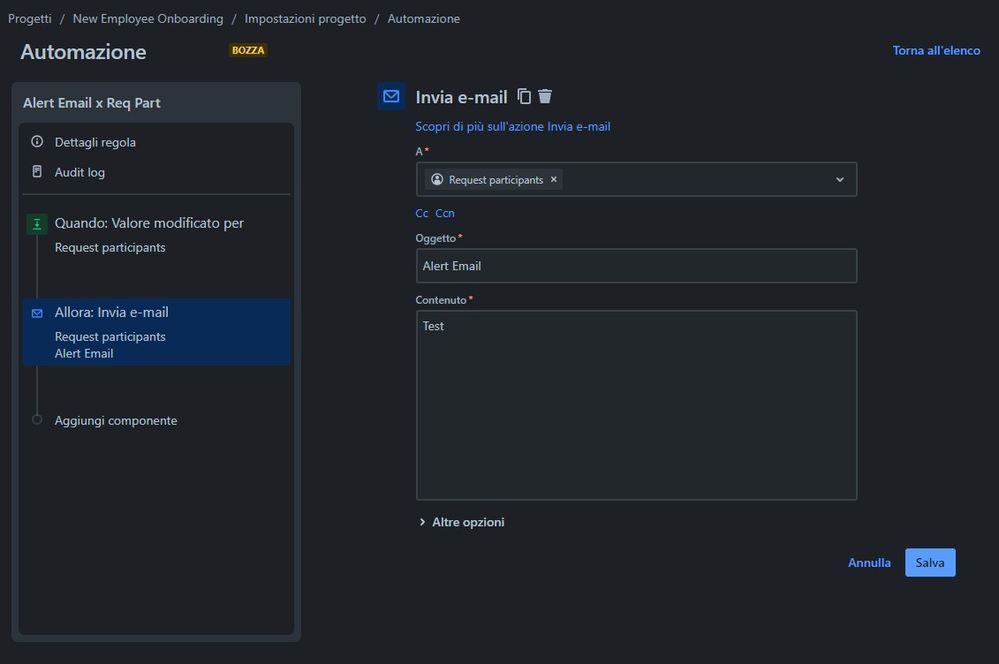999x664 pixels.
Task: Click the Aggiungi componente circle marker
Action: (x=37, y=420)
